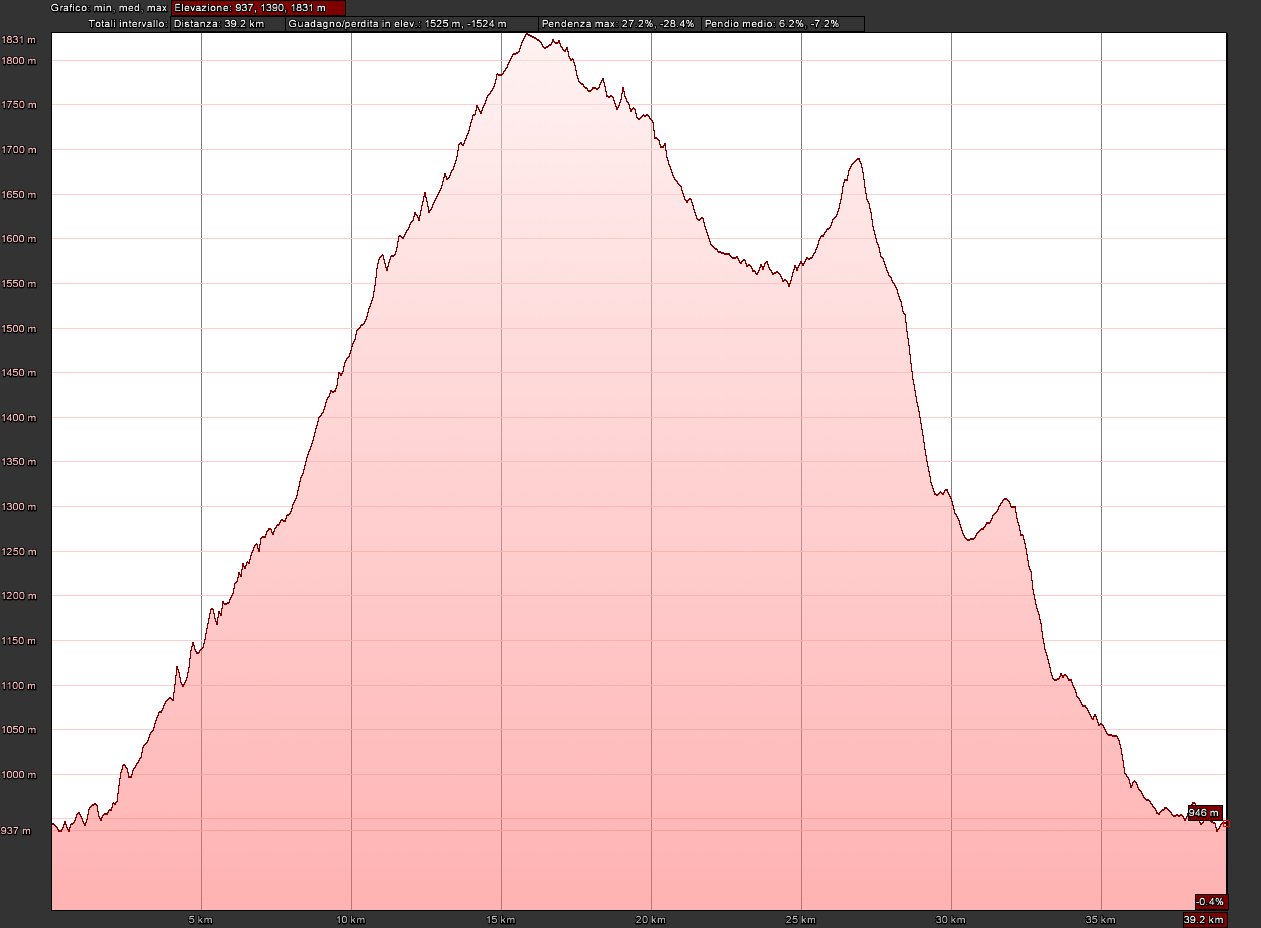Click the 946 m elevation cursor label
The height and width of the screenshot is (928, 1261).
[1204, 812]
